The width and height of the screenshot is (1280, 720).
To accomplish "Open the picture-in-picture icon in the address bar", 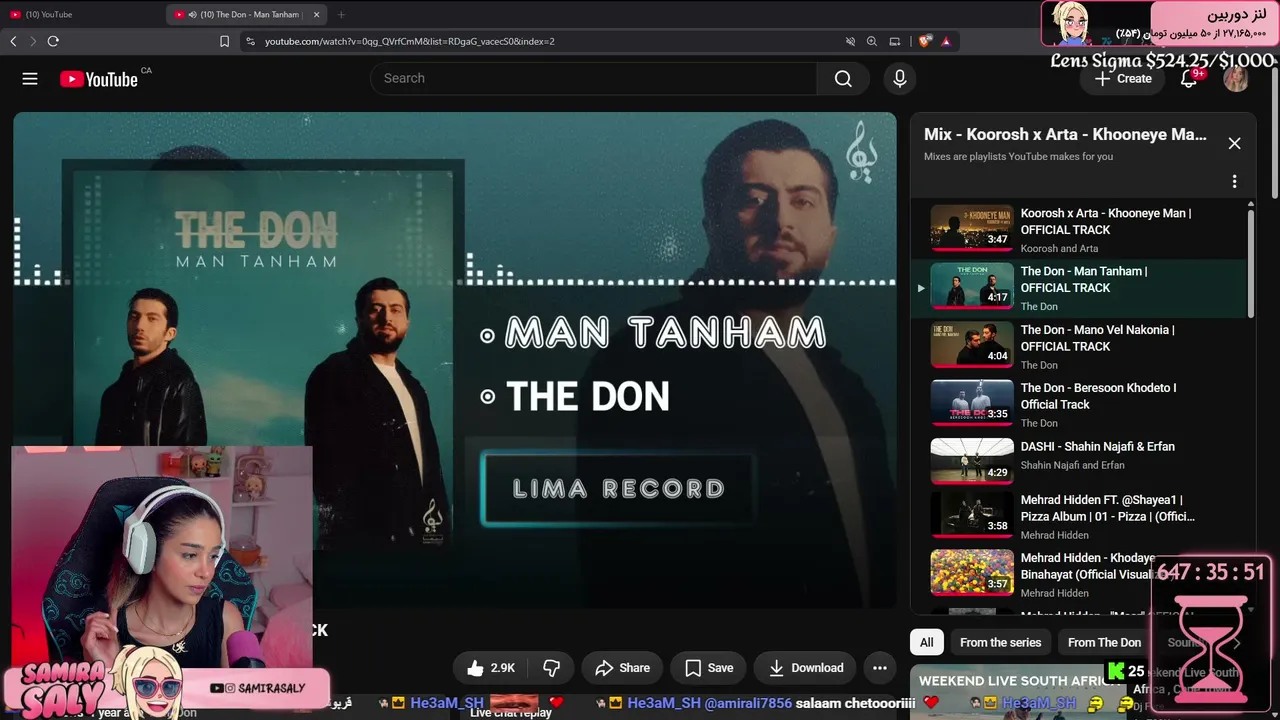I will [895, 41].
